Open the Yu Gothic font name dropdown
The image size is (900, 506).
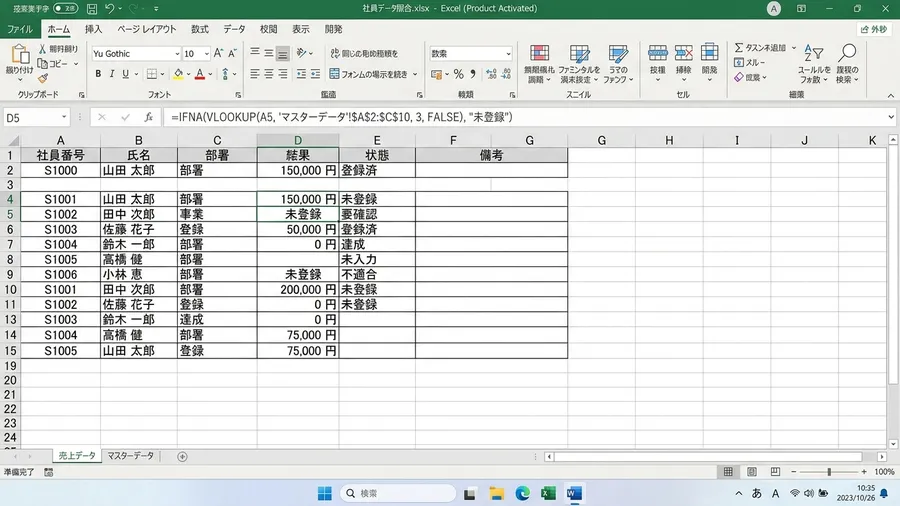point(177,53)
